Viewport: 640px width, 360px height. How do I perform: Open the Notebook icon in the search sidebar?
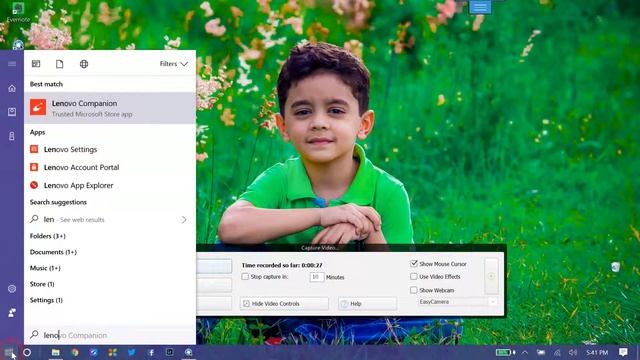tap(12, 112)
